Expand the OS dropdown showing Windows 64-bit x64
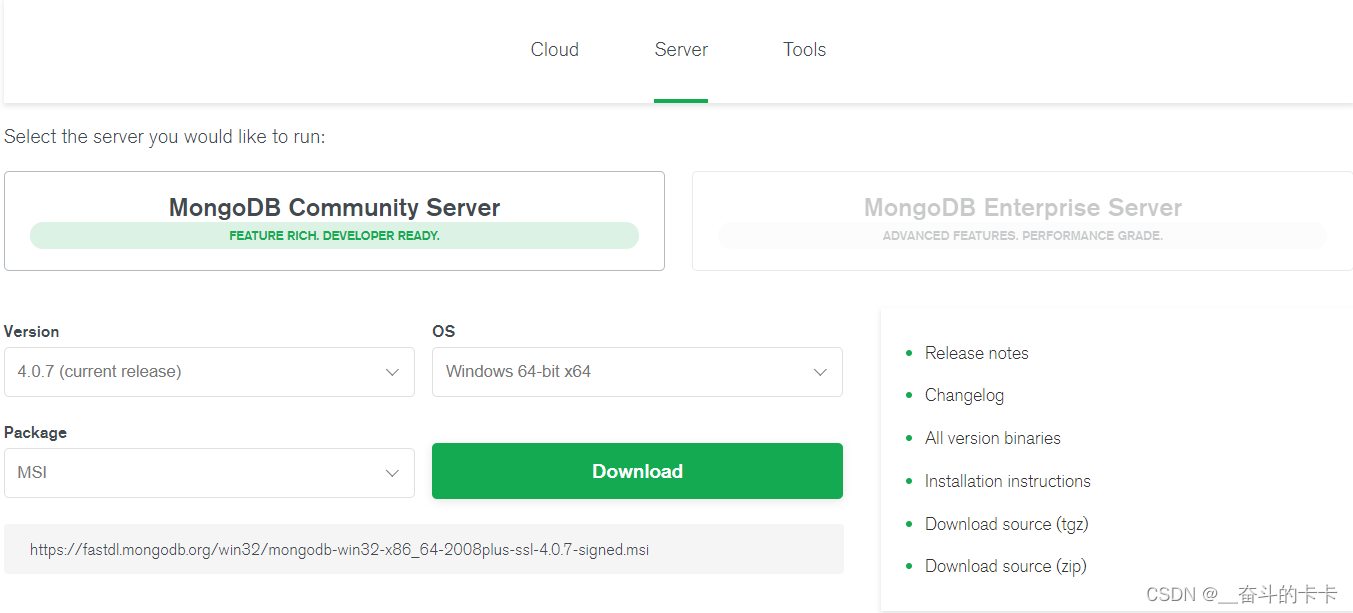 coord(636,372)
